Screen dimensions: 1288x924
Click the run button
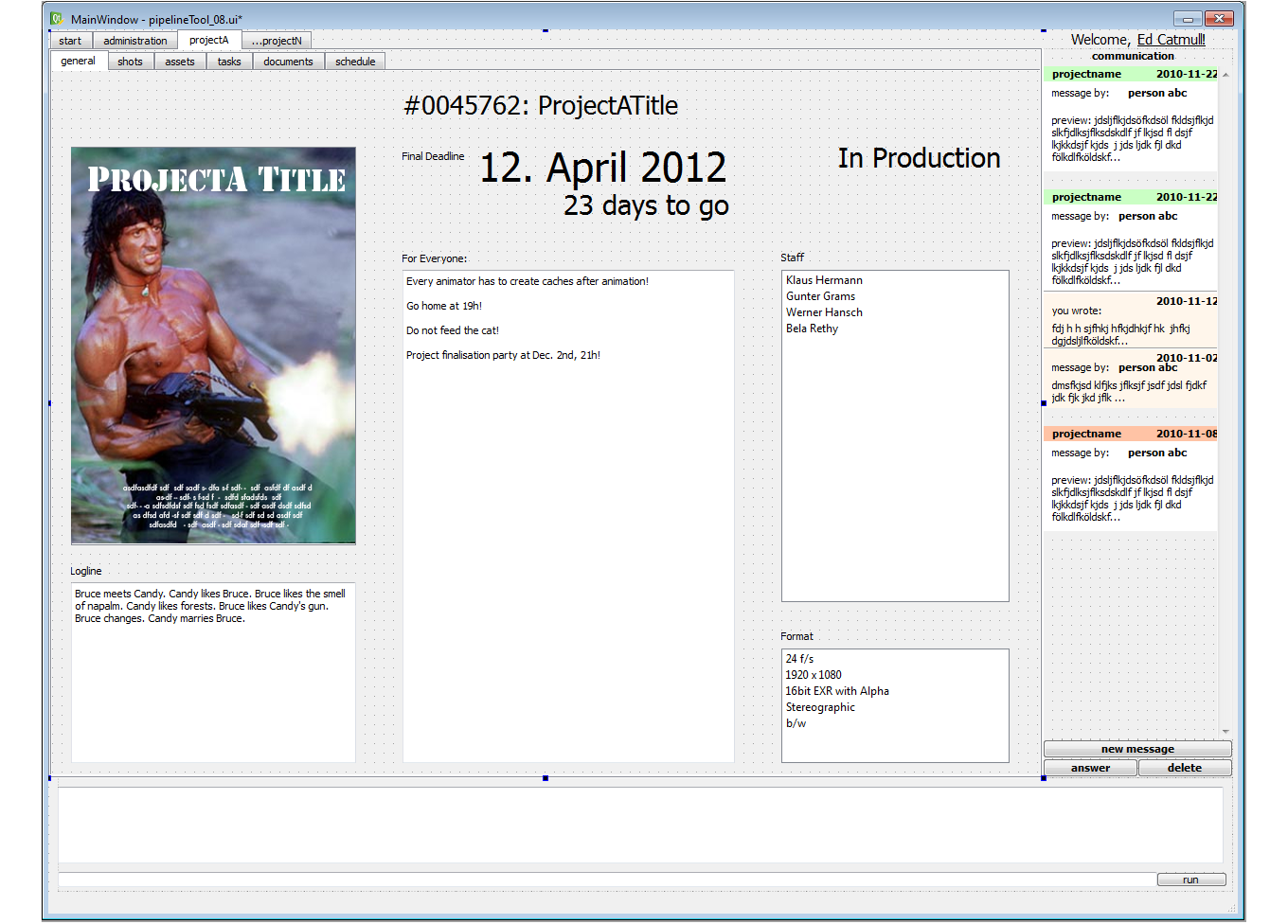click(1190, 880)
